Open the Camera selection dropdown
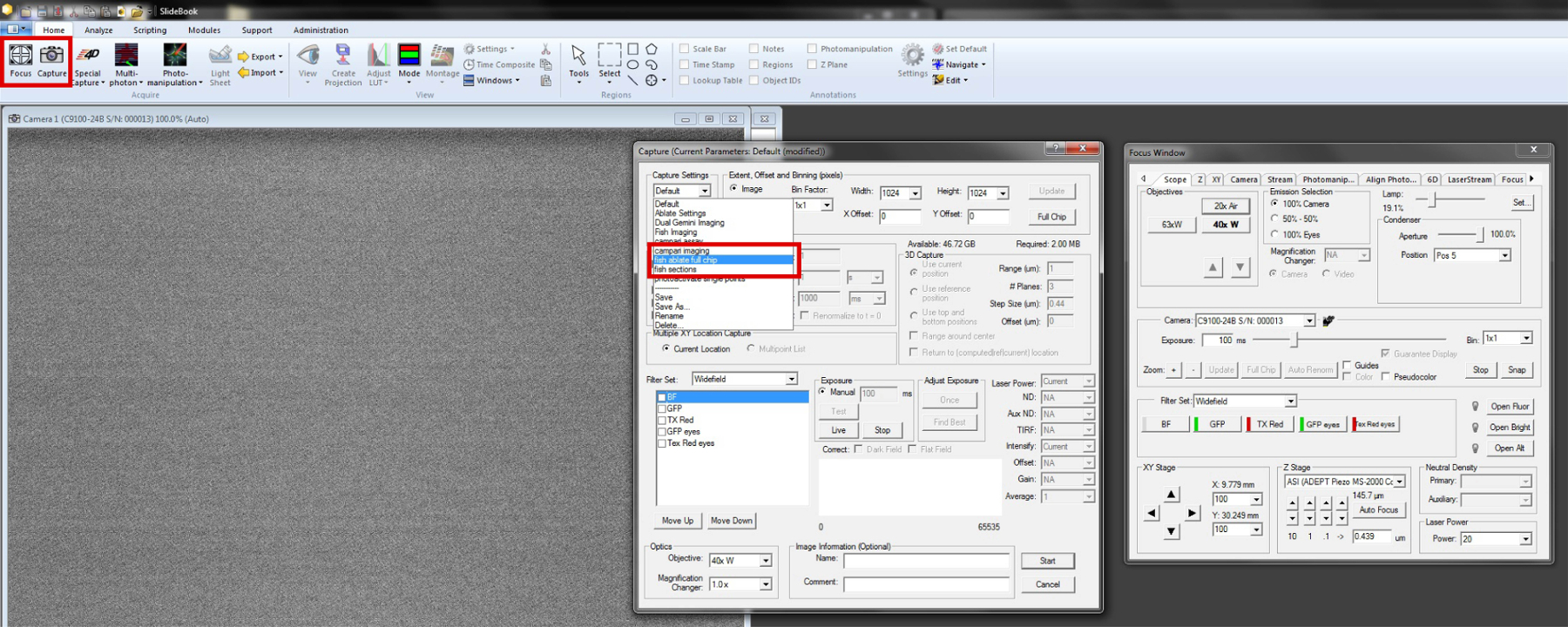The height and width of the screenshot is (627, 1568). click(1308, 320)
